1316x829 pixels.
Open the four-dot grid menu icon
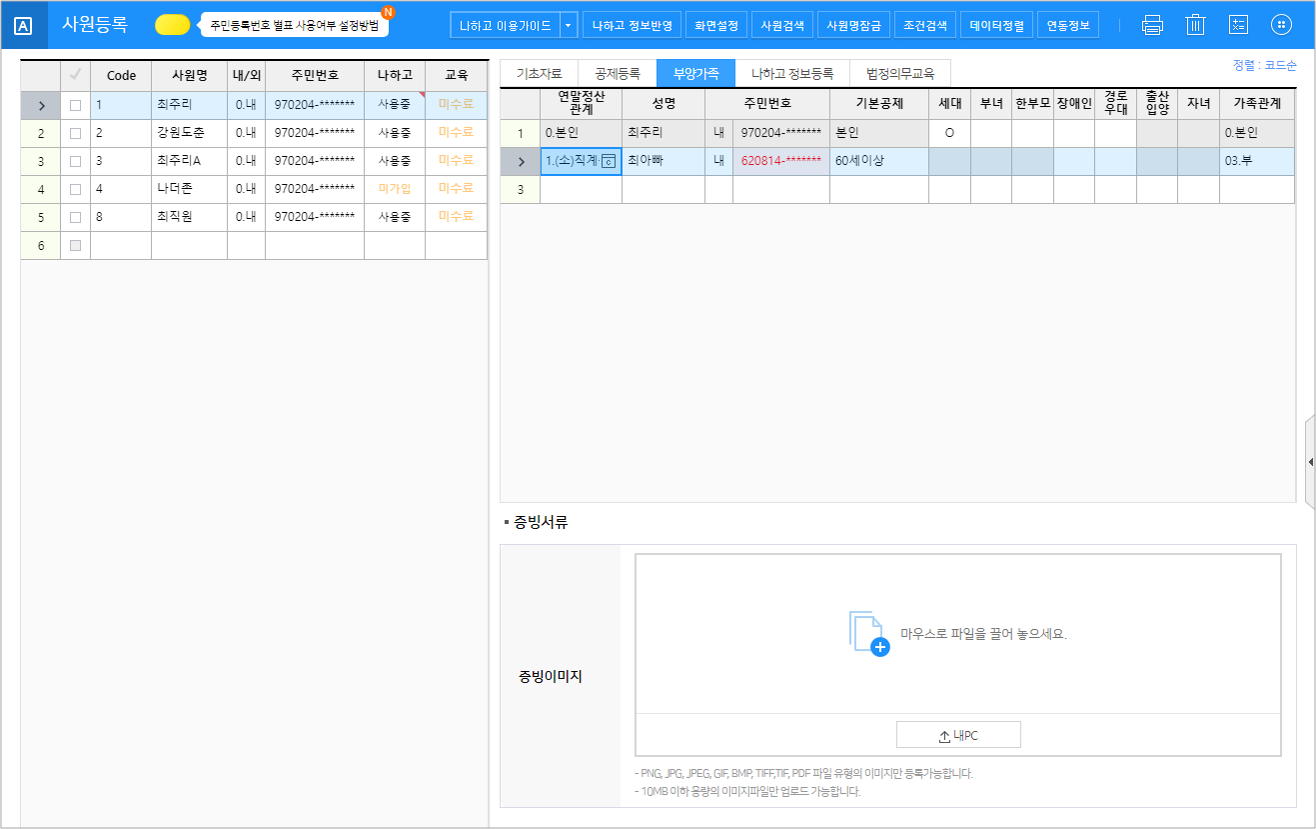coord(1281,25)
